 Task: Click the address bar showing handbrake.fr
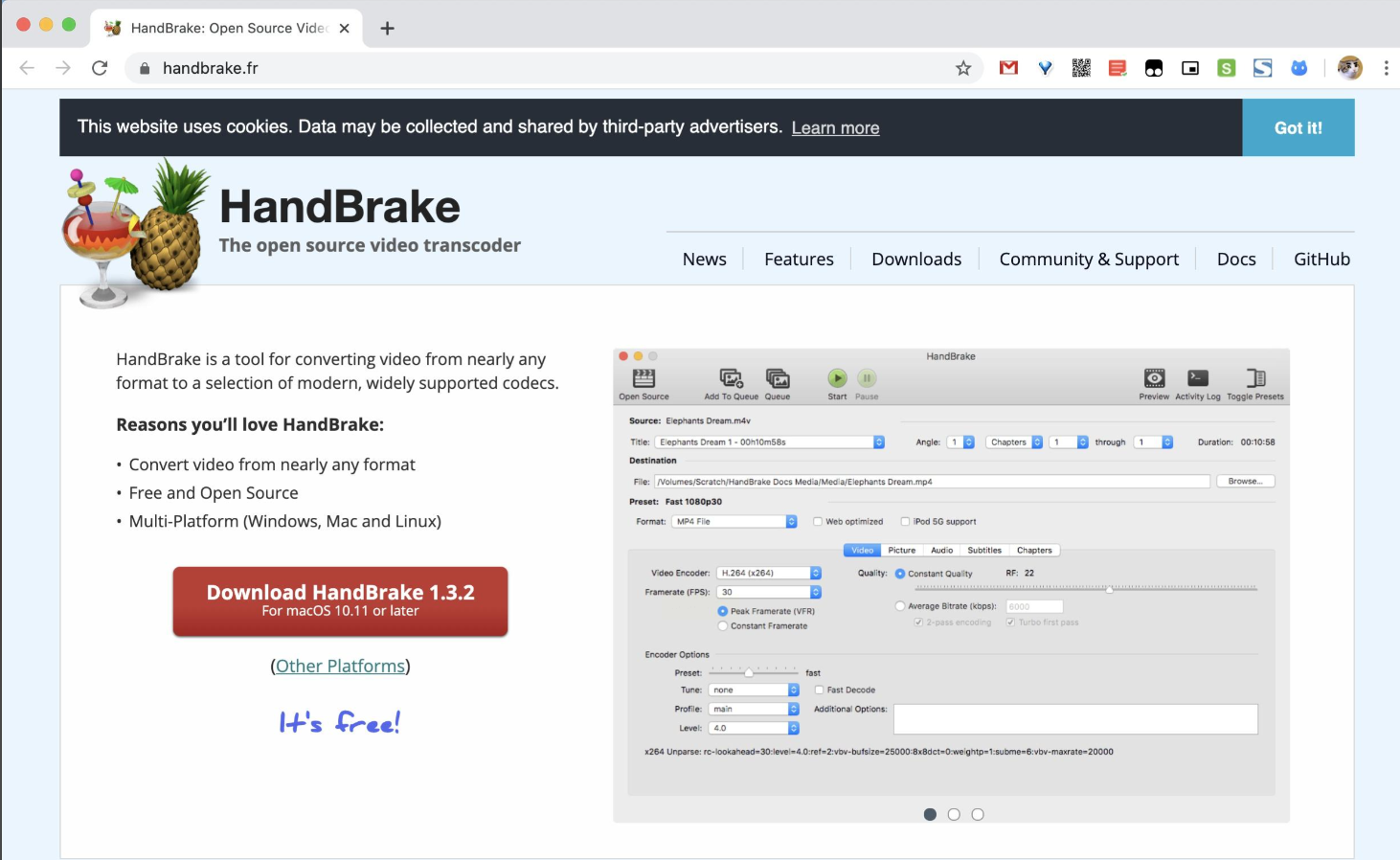pos(553,68)
